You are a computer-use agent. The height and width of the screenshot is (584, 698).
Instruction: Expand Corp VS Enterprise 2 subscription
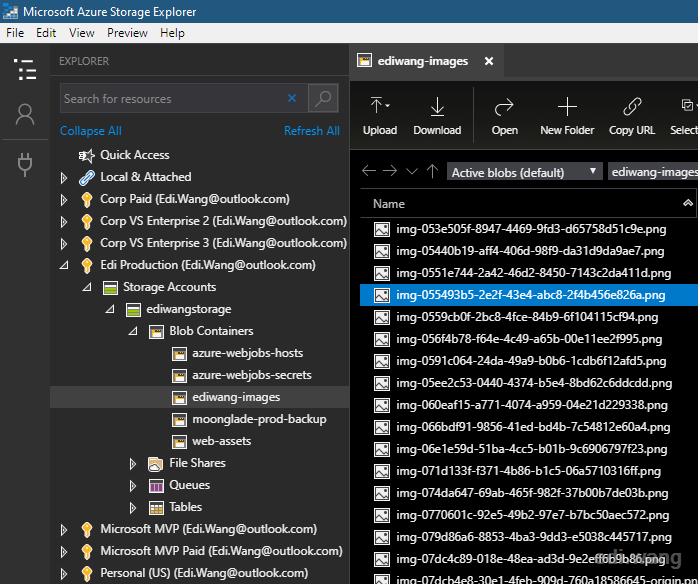coord(64,222)
